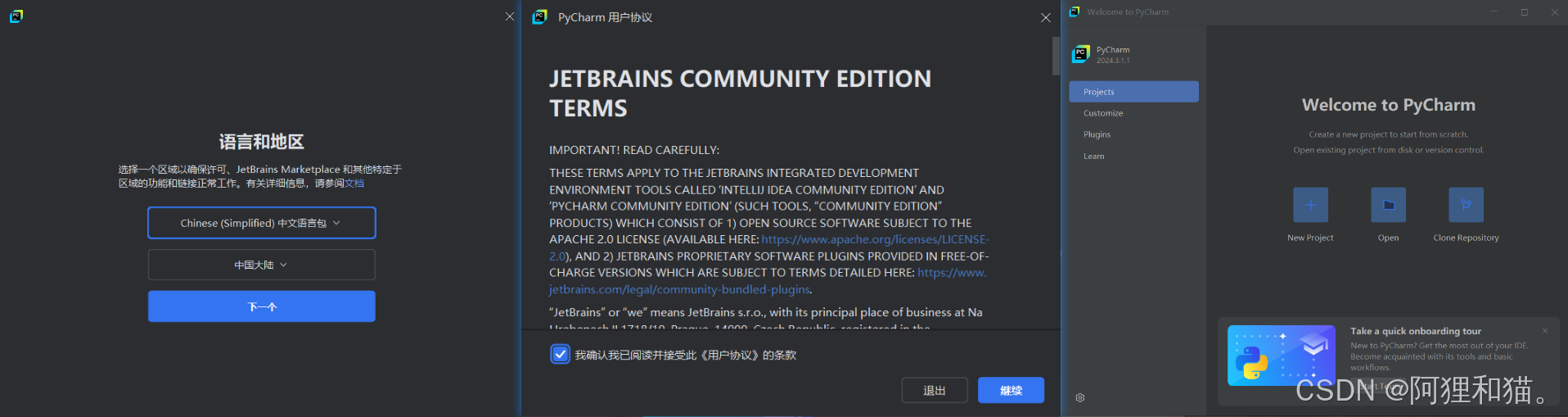The image size is (1568, 417).
Task: Maximize the Welcome to PyCharm window
Action: coord(1525,12)
